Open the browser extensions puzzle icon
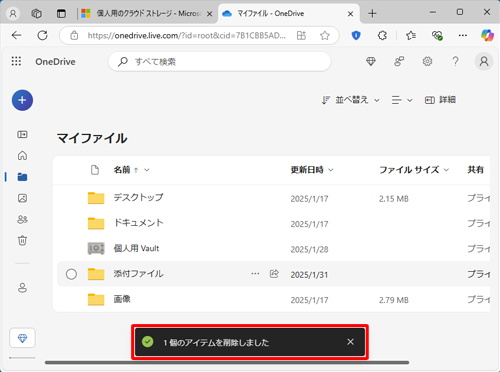This screenshot has width=500, height=372. 382,35
